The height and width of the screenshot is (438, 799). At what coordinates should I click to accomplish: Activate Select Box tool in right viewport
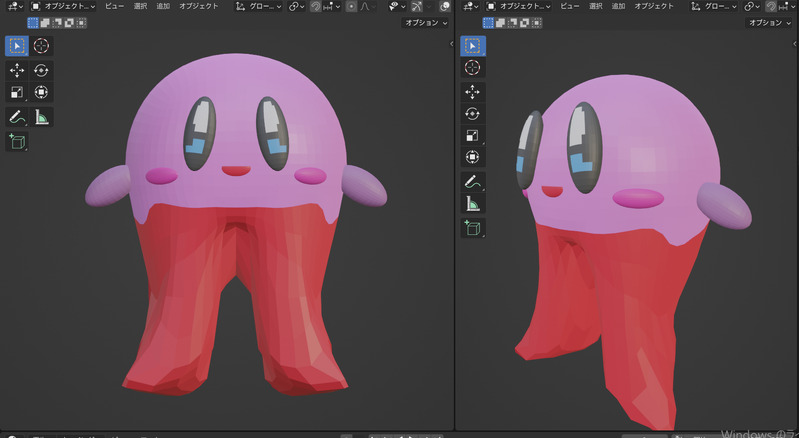click(x=473, y=46)
